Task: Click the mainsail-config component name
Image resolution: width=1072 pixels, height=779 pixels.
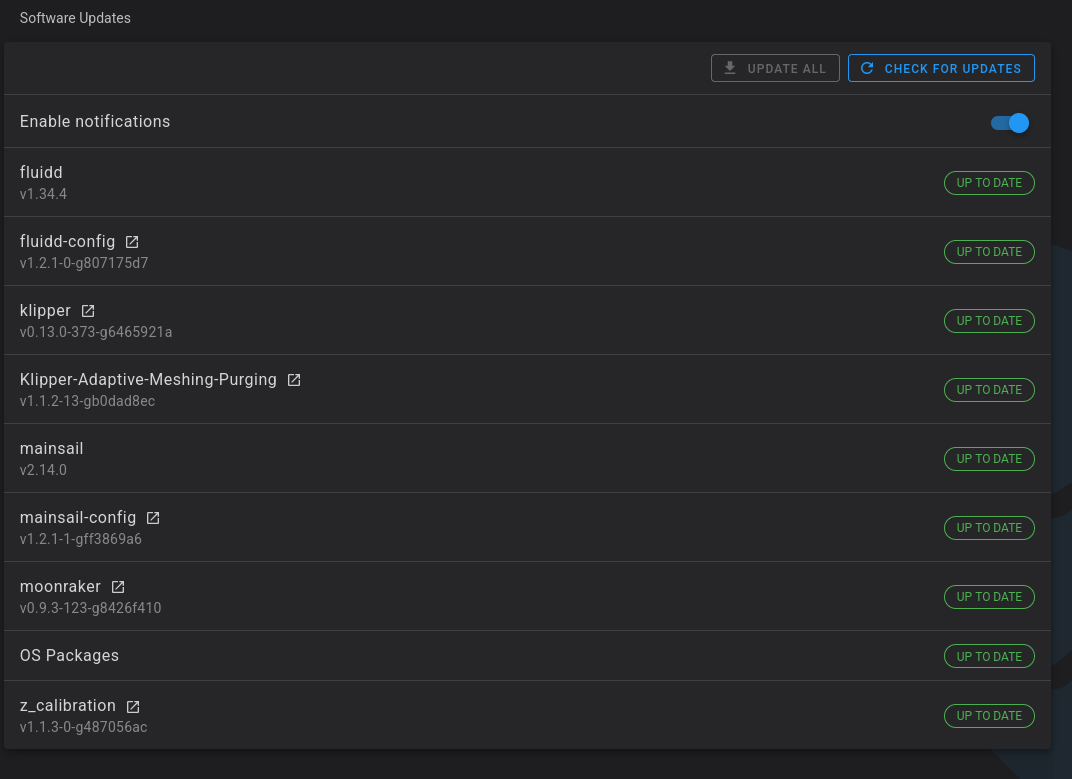Action: (78, 518)
